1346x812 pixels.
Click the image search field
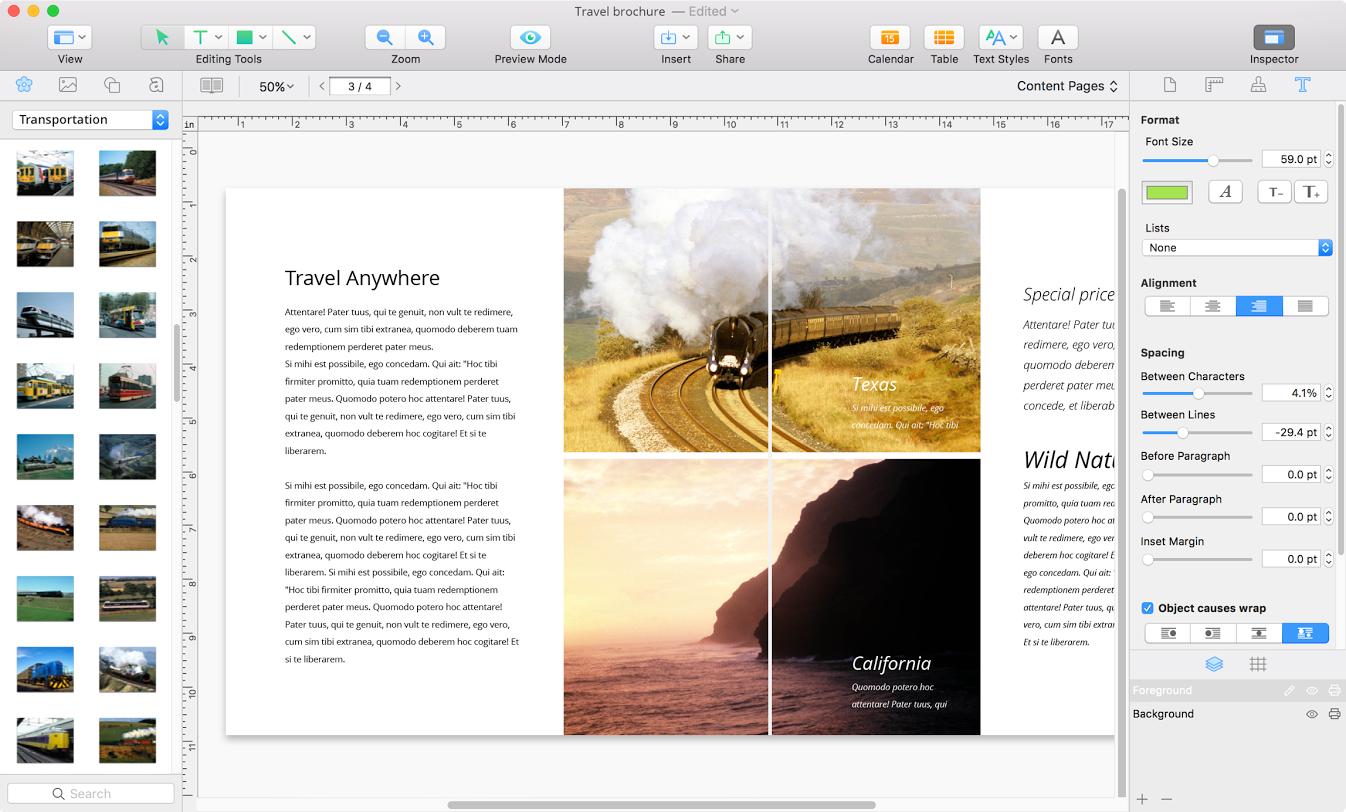tap(90, 793)
